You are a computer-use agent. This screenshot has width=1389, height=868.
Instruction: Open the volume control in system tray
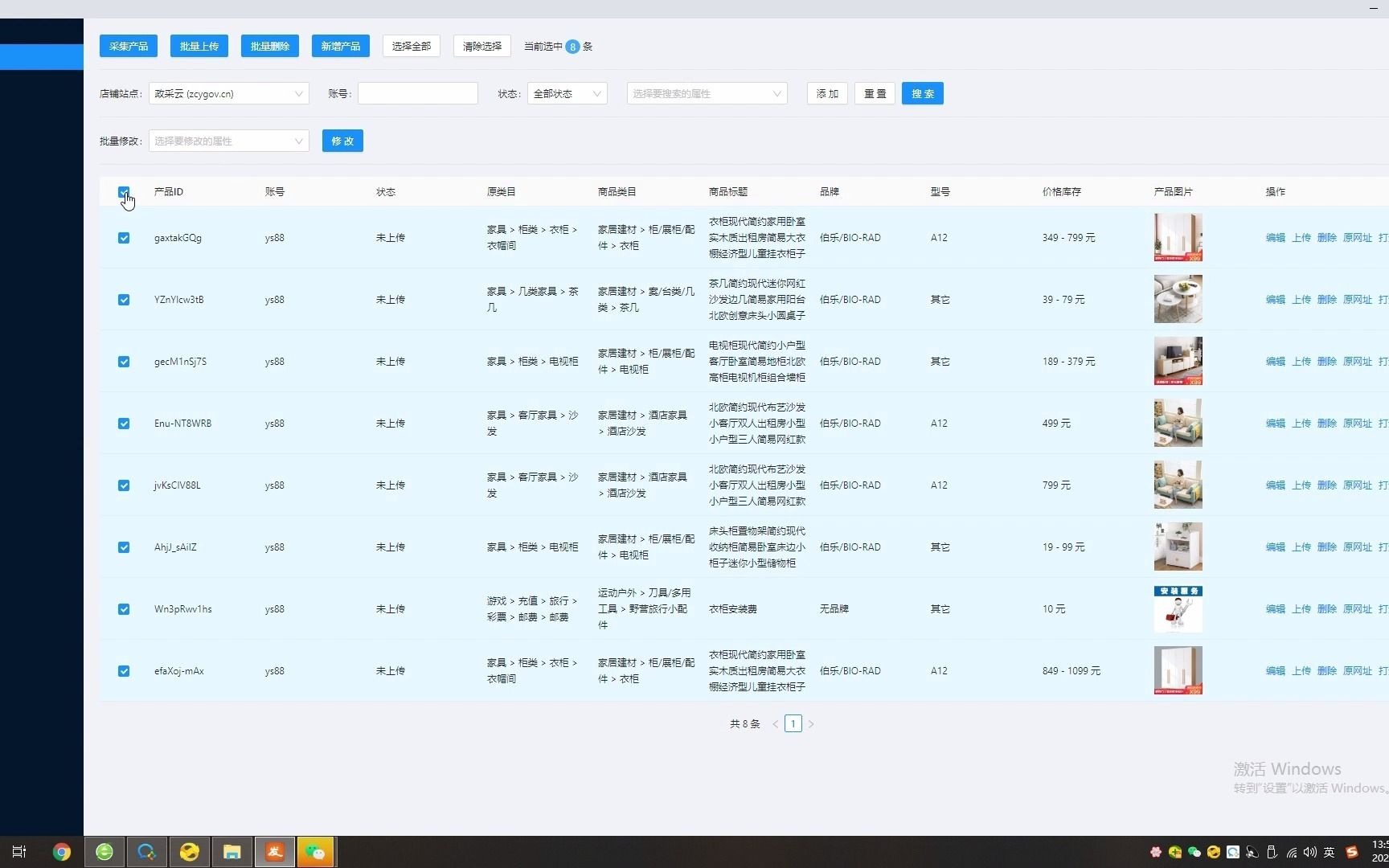1310,852
